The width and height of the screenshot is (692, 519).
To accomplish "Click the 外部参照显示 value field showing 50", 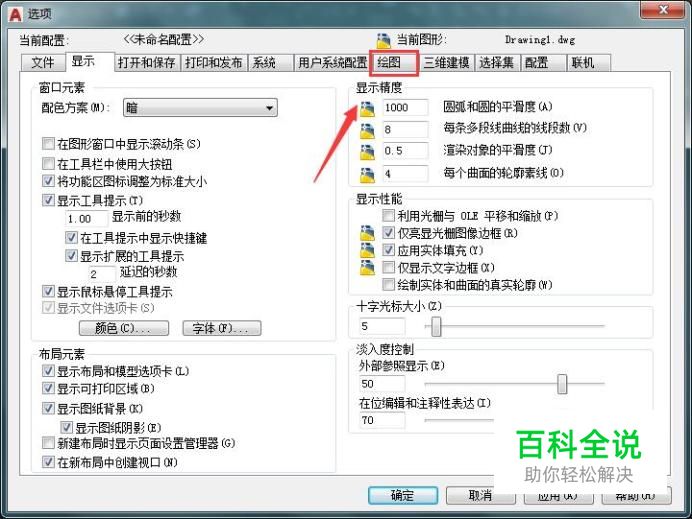I will [382, 384].
